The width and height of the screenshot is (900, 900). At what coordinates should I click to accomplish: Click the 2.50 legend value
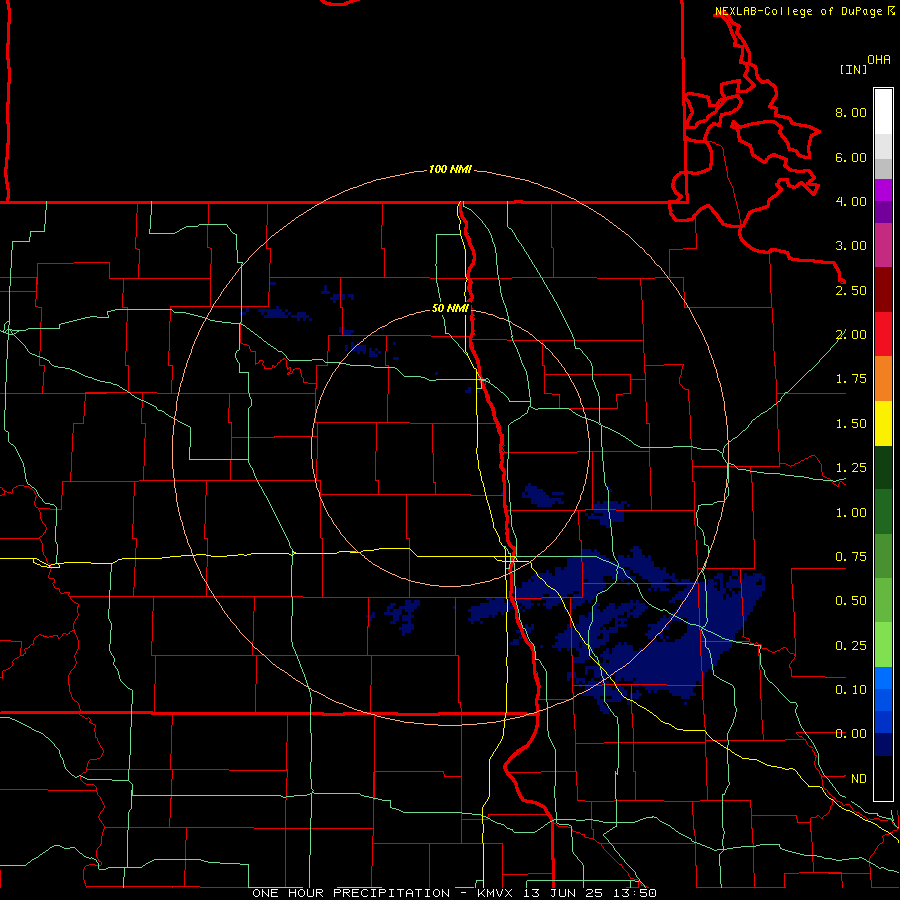851,290
